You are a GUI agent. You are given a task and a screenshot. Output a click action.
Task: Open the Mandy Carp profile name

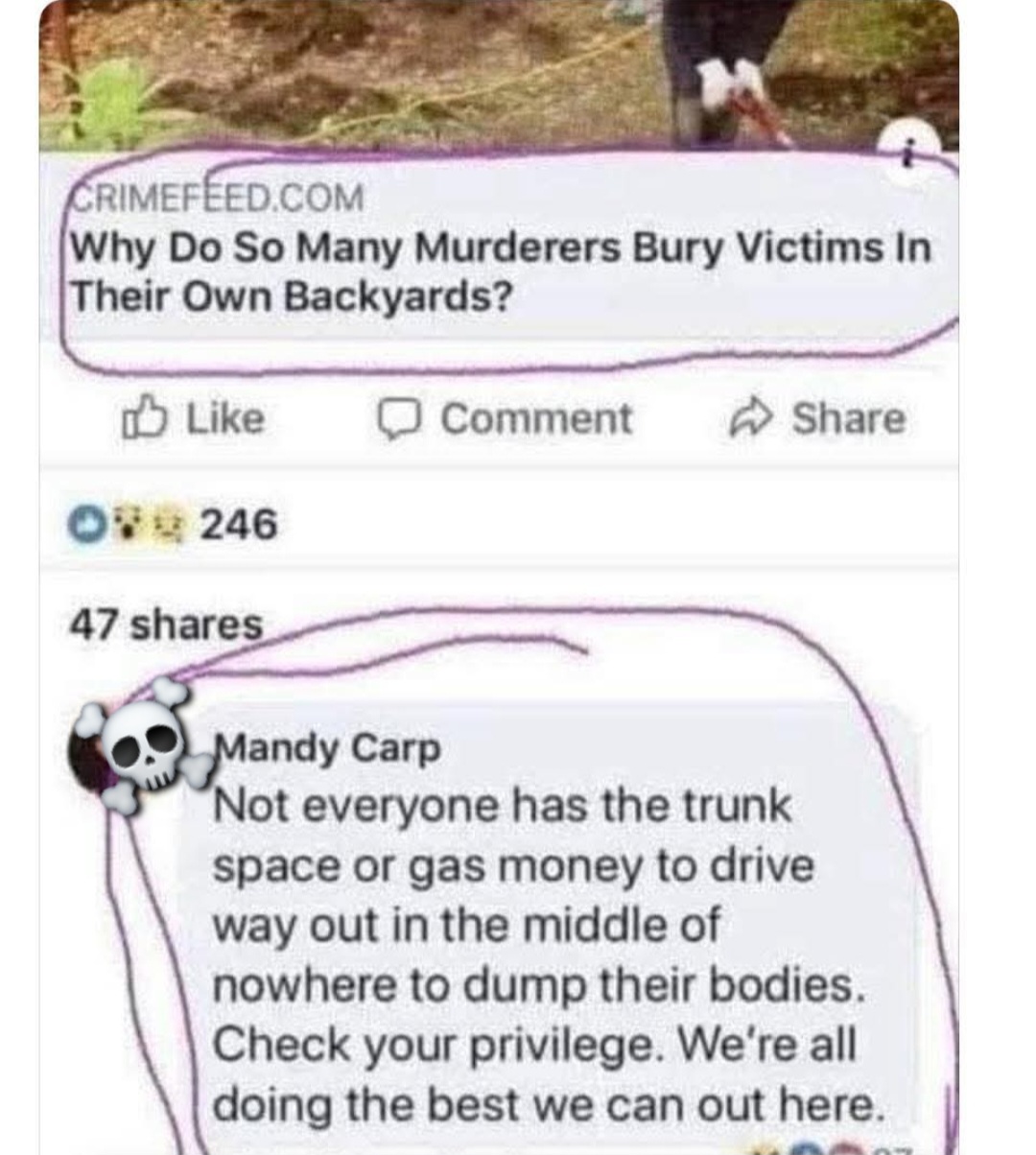click(328, 747)
